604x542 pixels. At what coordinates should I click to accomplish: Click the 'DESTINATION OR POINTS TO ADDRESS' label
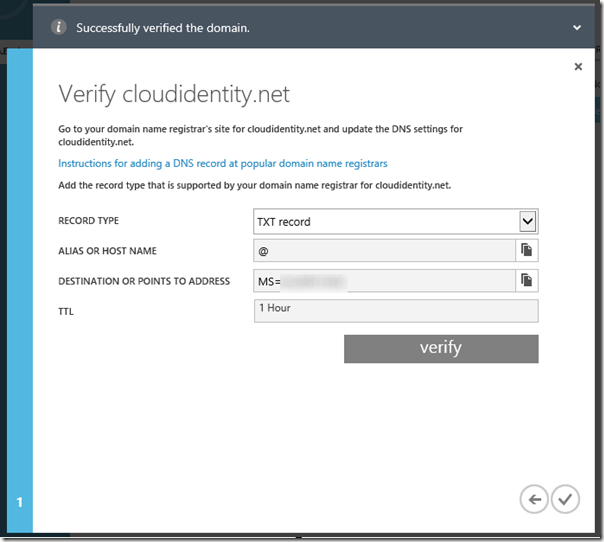pos(144,281)
